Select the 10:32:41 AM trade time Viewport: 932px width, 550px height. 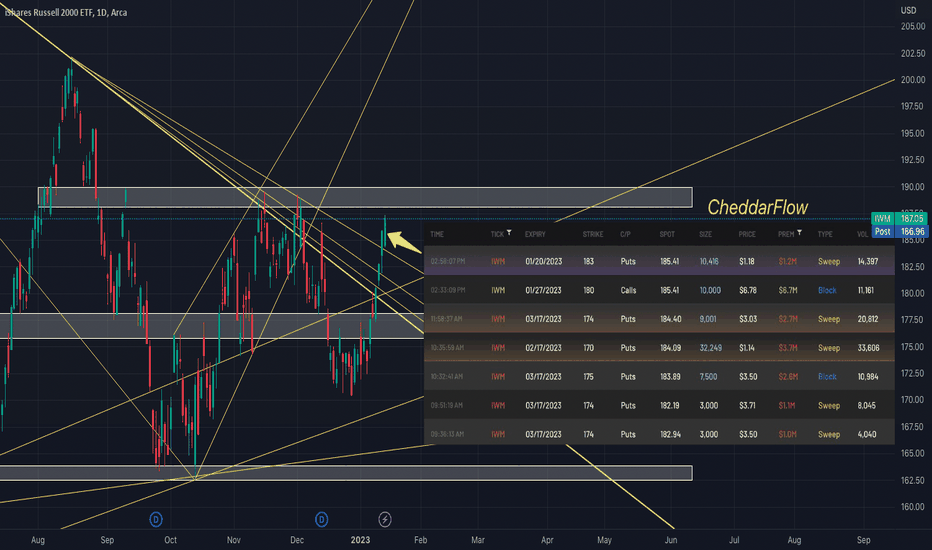(x=446, y=376)
